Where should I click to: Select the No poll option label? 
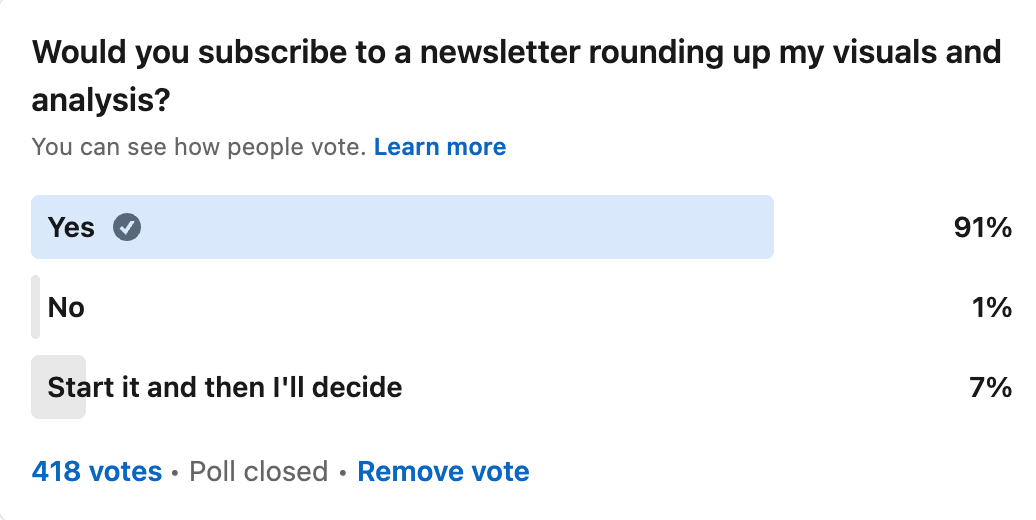pyautogui.click(x=66, y=307)
